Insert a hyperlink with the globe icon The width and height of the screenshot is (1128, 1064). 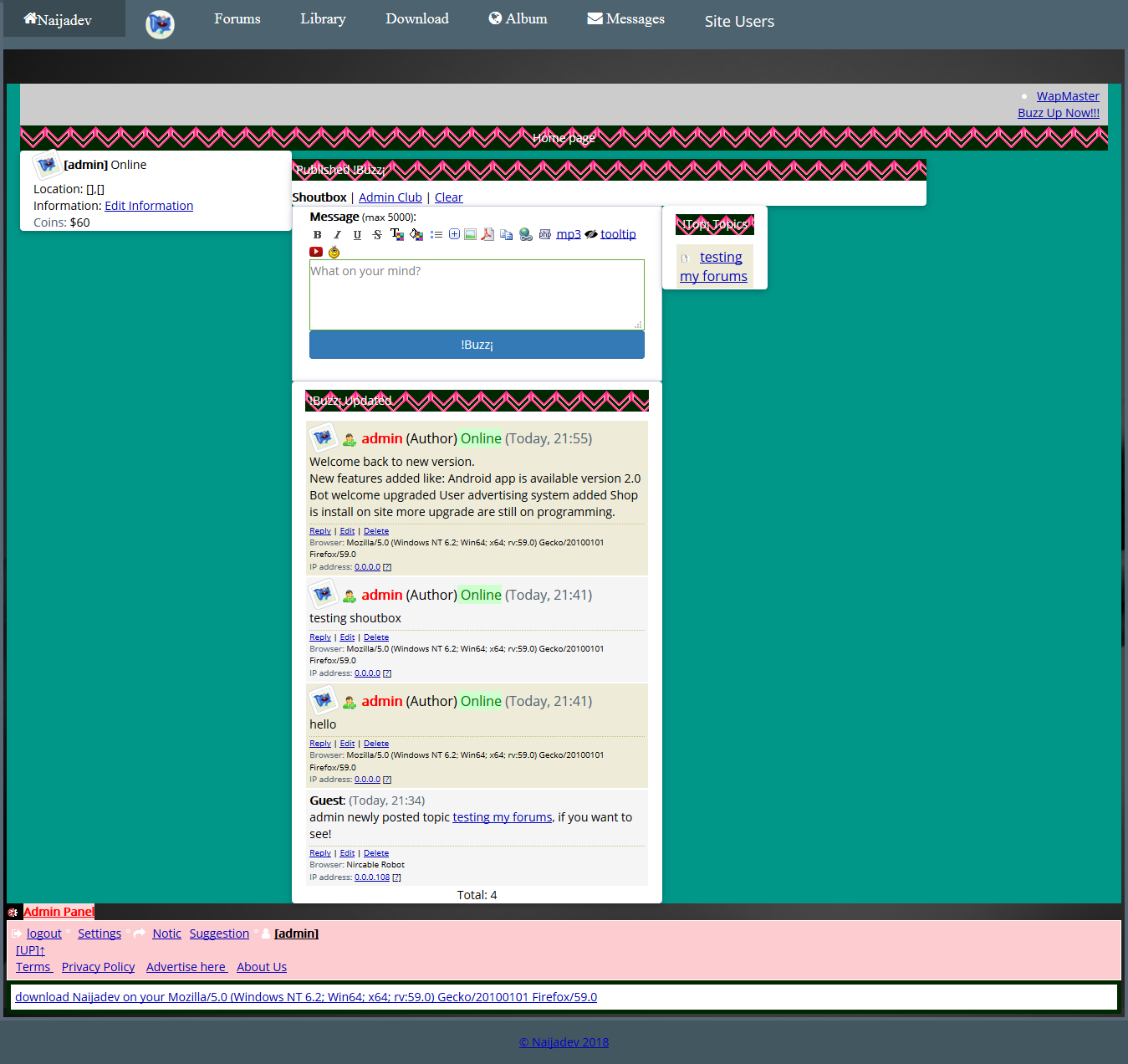coord(526,234)
